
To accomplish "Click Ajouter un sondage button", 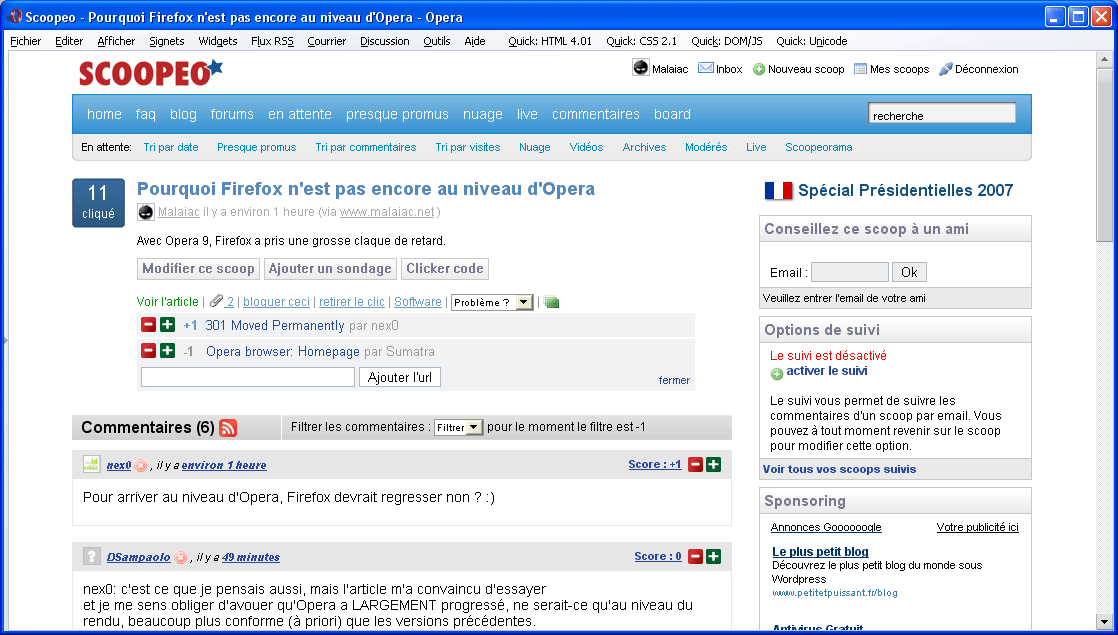I will point(330,269).
